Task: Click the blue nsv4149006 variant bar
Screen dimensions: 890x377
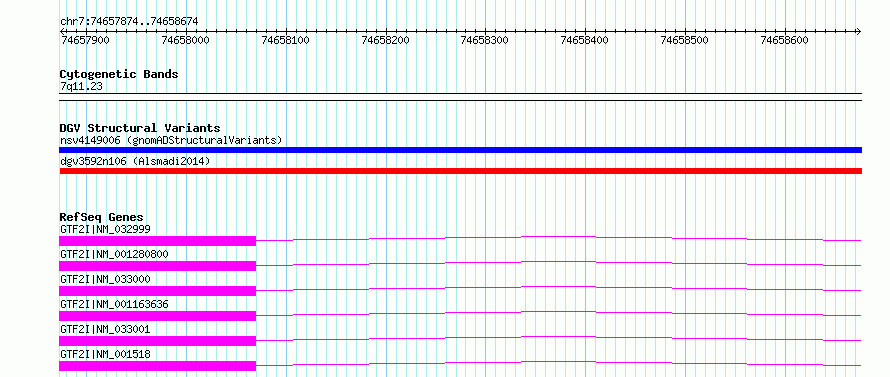Action: (x=460, y=150)
